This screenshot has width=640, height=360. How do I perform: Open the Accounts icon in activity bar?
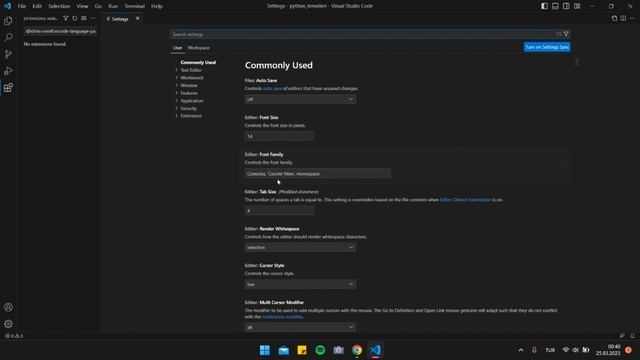(x=8, y=307)
